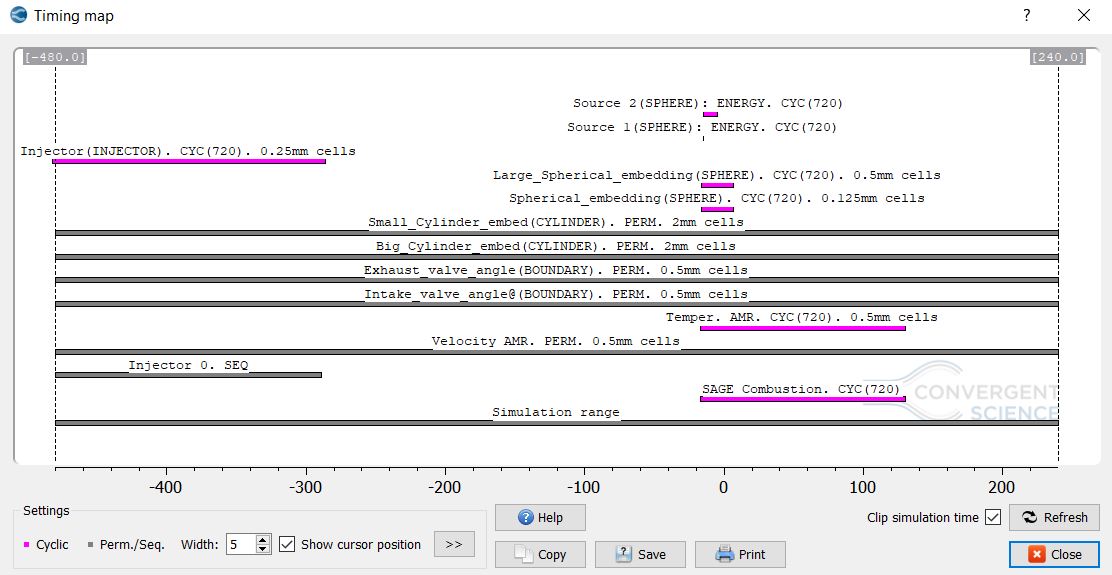Viewport: 1112px width, 575px height.
Task: Click the Perm./Seq. gray legend swatch
Action: pos(90,545)
